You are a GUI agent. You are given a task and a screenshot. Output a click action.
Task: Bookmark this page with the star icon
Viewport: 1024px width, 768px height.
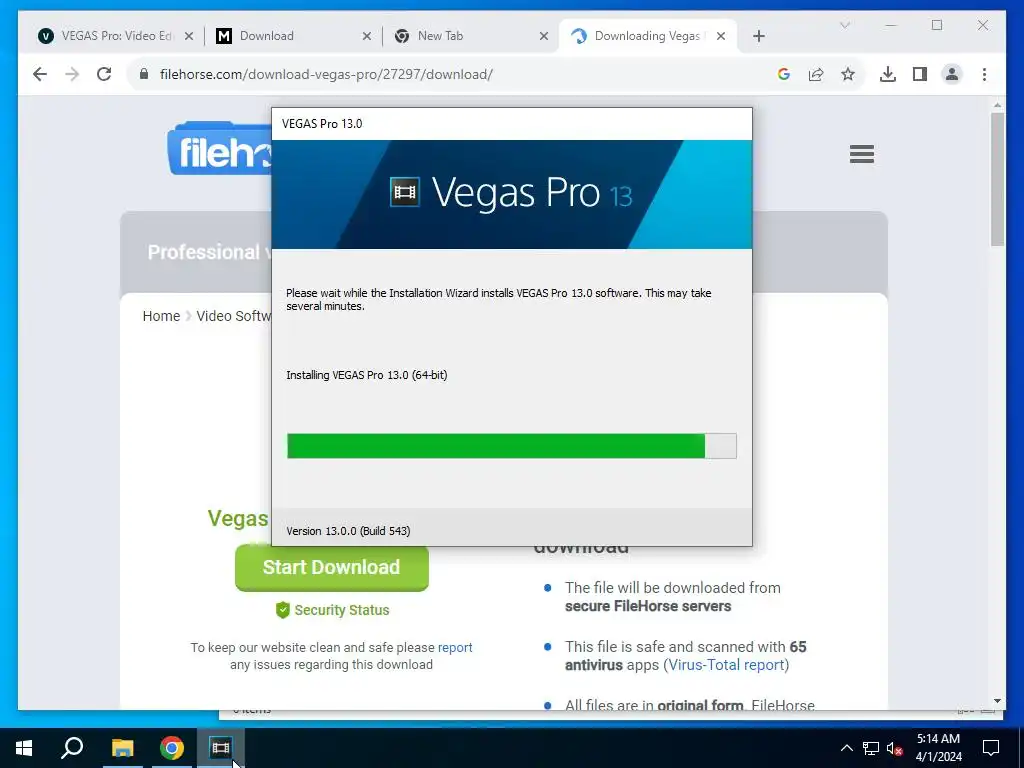click(848, 74)
